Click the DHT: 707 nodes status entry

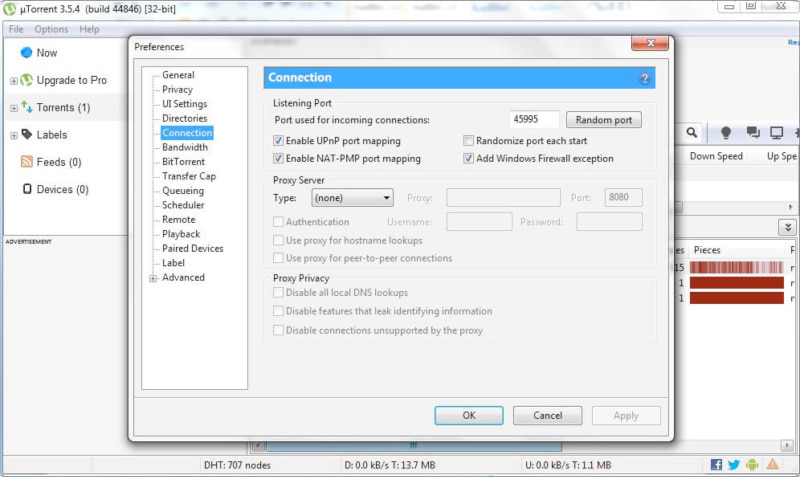237,465
